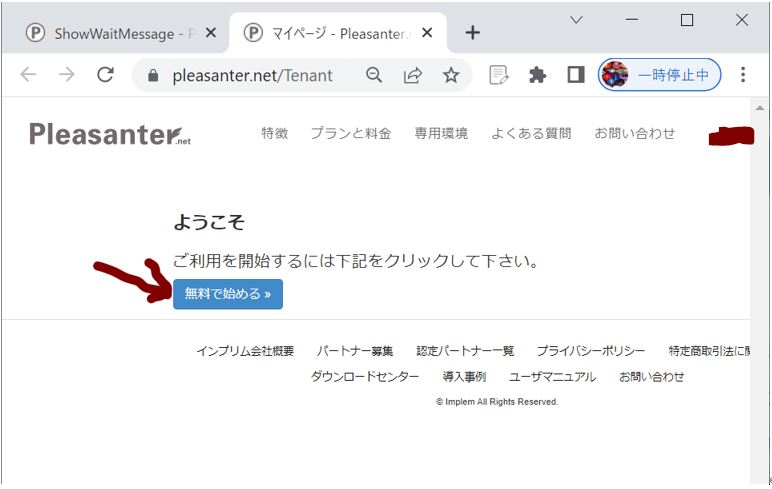
Task: Select the マイページ - Pleasanter tab
Action: click(x=339, y=33)
